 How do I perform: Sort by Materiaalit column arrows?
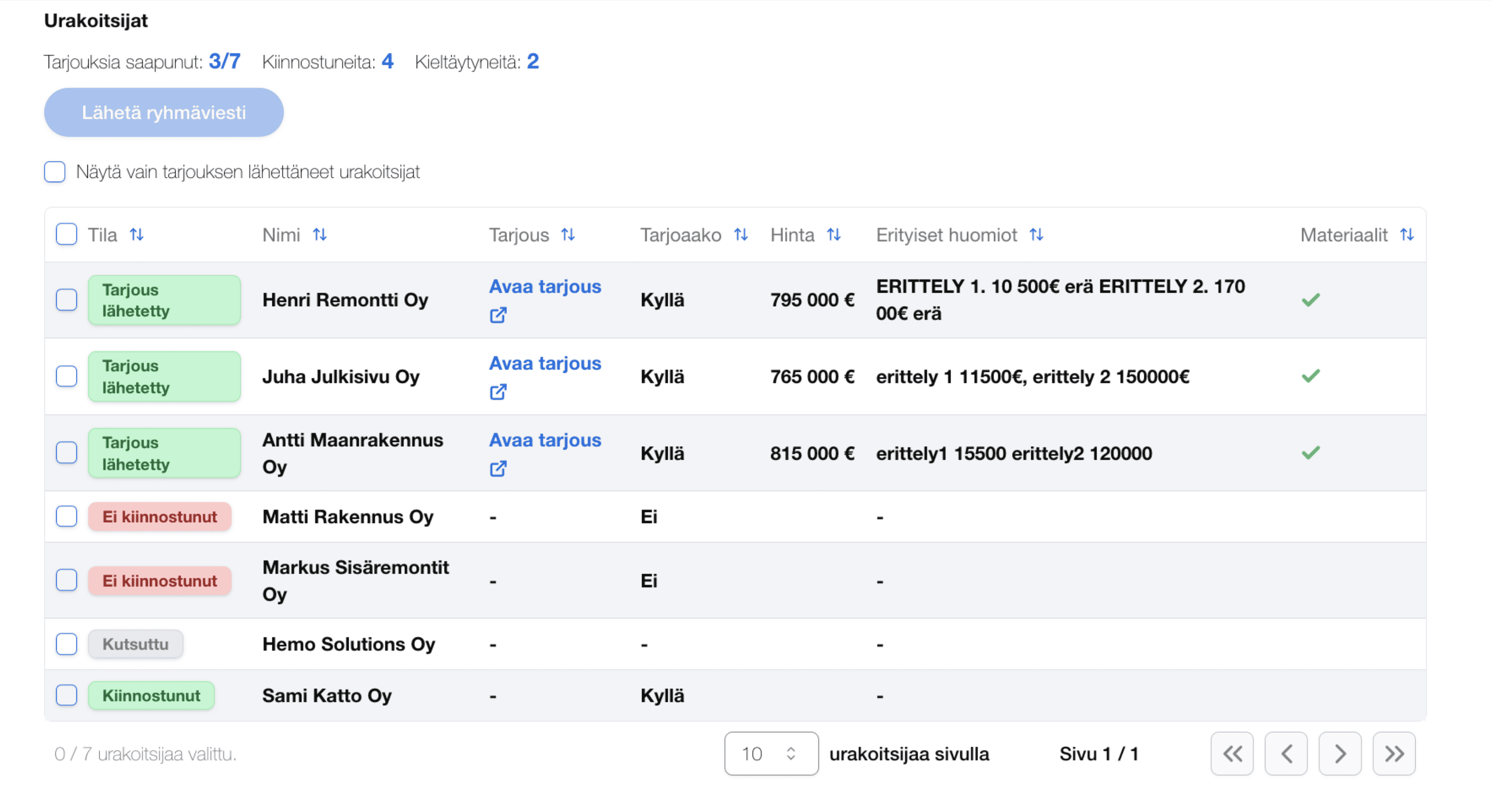coord(1407,235)
